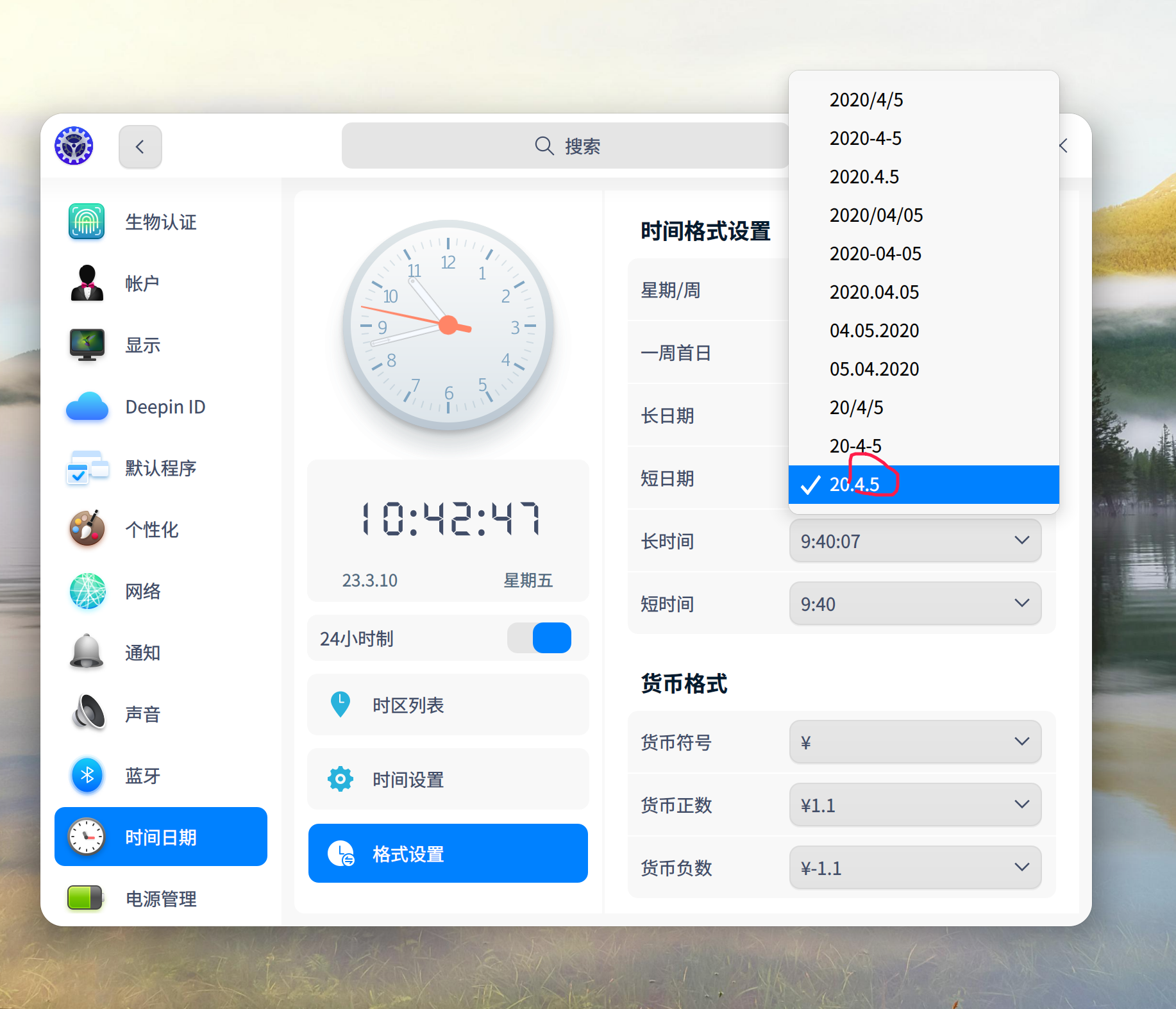The height and width of the screenshot is (1009, 1176).
Task: Expand the Short Time (短时间) 9:40 dropdown
Action: point(915,604)
